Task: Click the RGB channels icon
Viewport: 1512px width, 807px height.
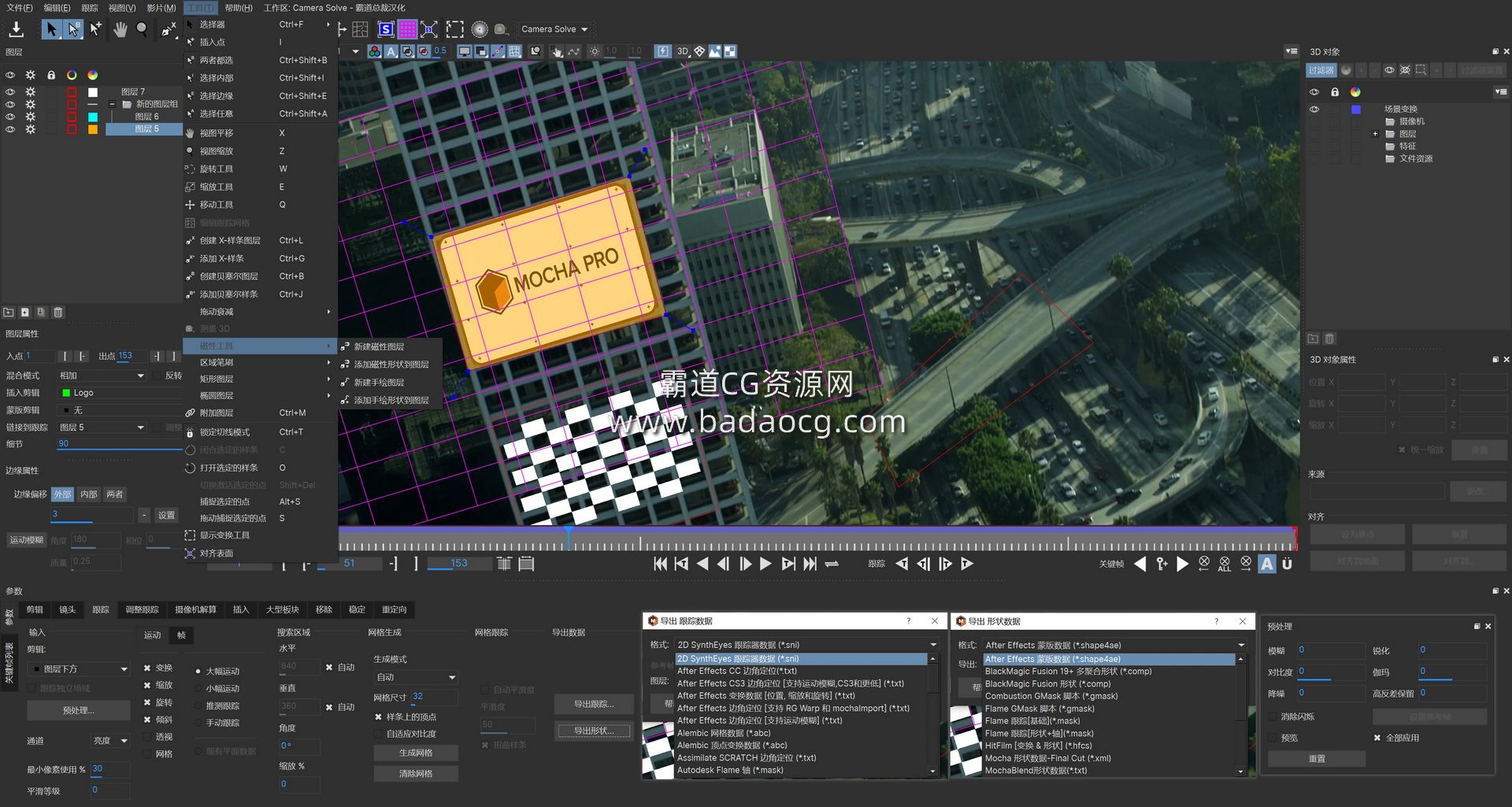Action: pyautogui.click(x=375, y=51)
